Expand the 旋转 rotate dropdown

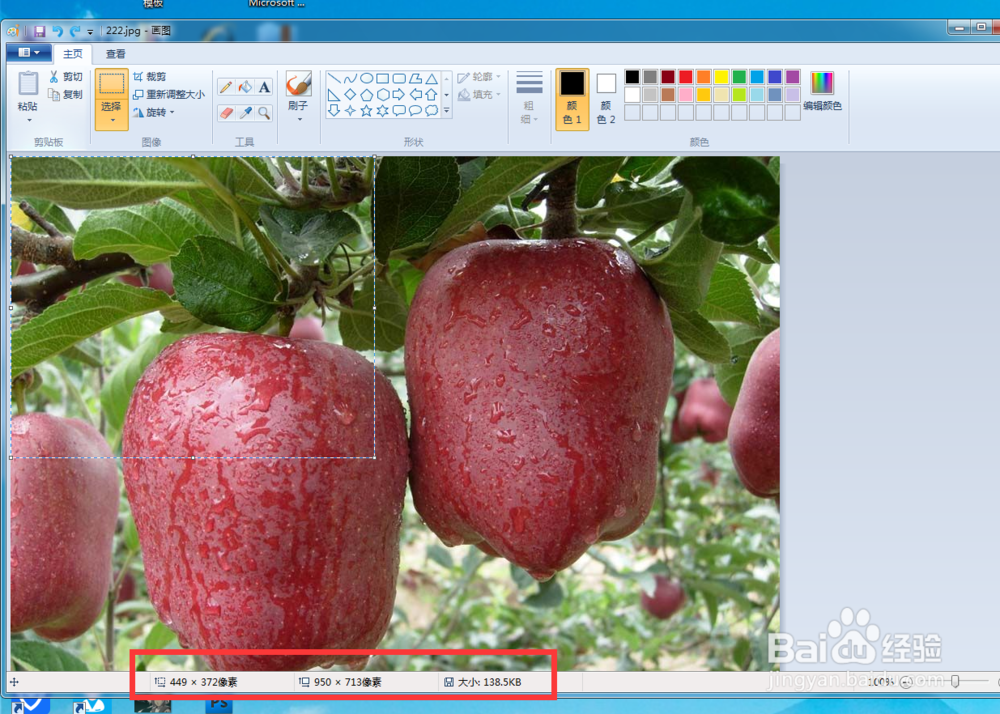(172, 113)
